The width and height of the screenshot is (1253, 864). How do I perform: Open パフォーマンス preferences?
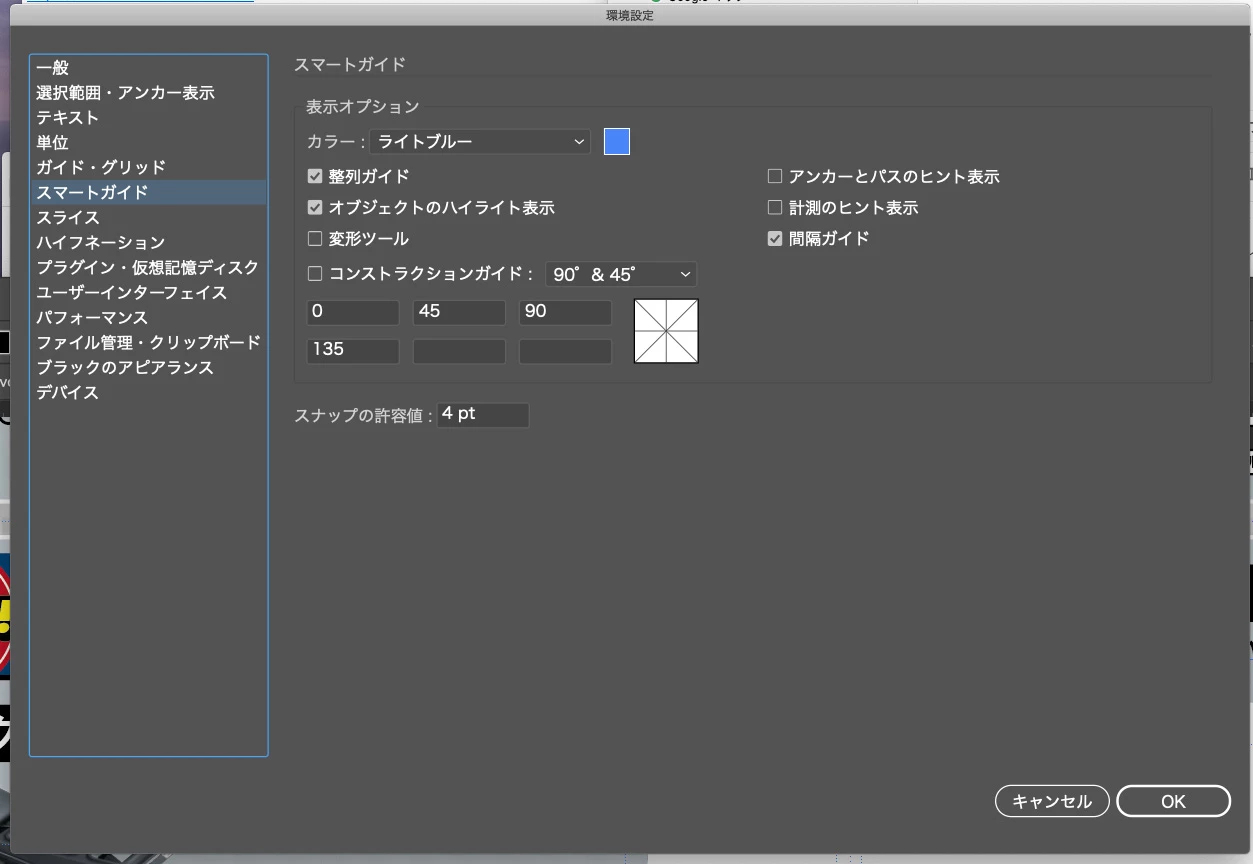(x=148, y=318)
